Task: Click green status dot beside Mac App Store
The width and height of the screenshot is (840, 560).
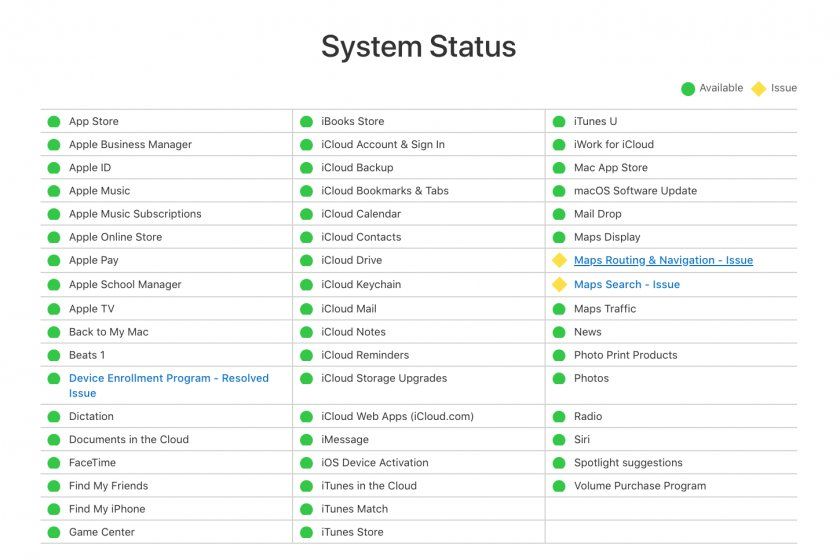Action: coord(559,168)
